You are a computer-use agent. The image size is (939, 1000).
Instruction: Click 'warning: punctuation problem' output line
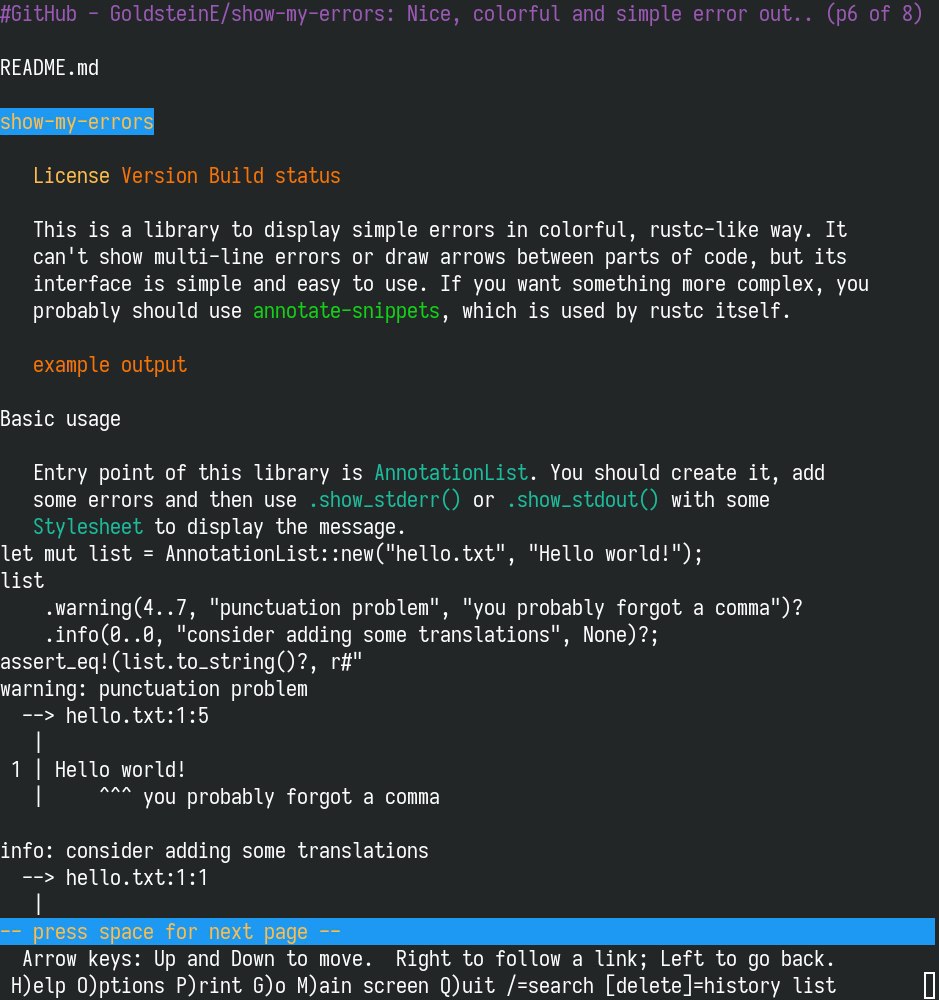[x=154, y=689]
